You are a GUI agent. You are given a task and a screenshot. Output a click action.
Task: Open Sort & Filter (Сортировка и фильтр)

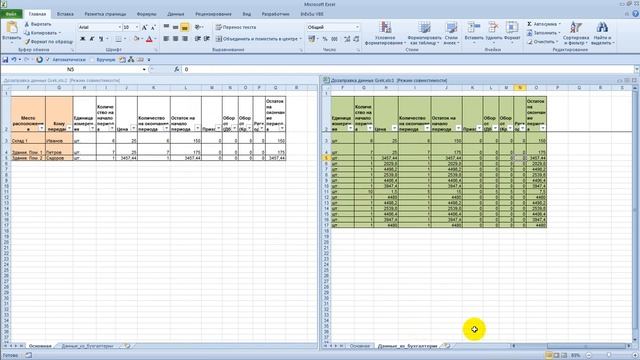576,33
